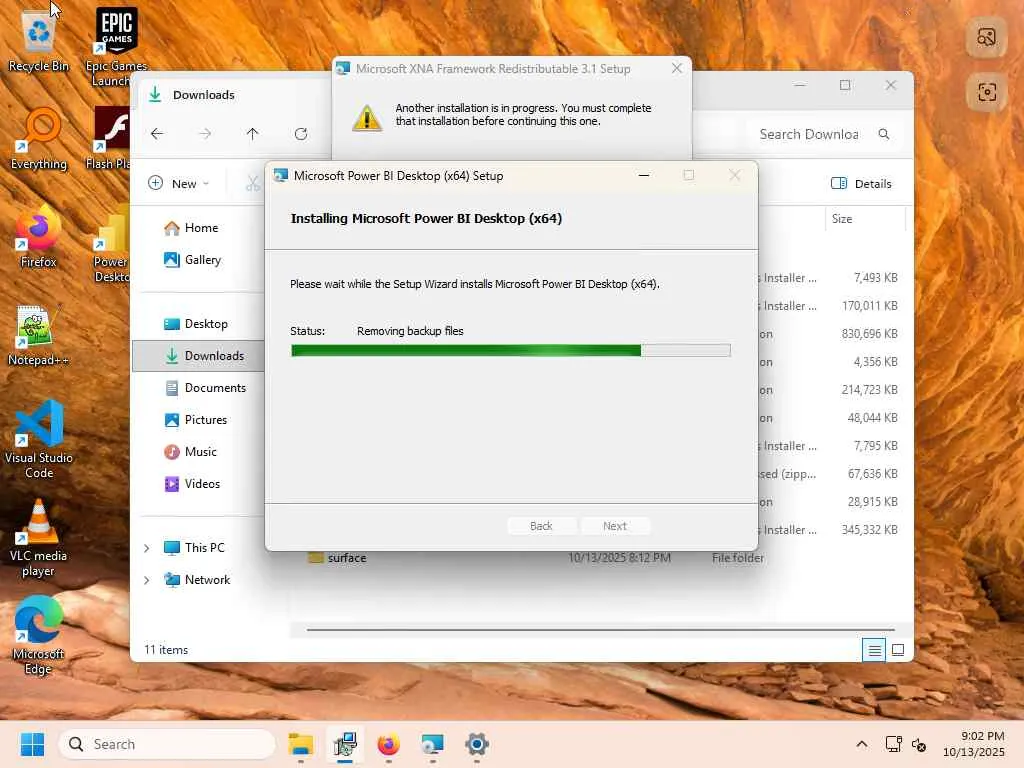Click the Search Downloads field
Image resolution: width=1024 pixels, height=768 pixels.
coord(808,134)
